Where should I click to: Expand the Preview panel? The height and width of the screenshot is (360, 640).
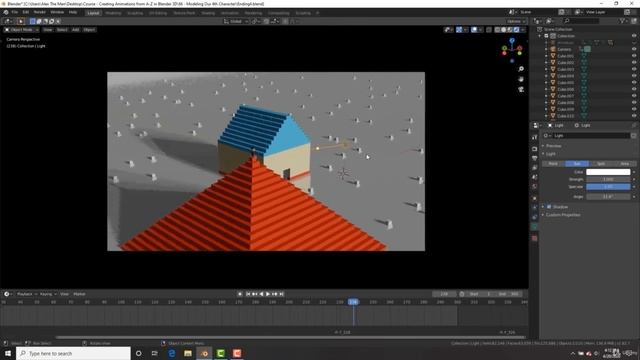[553, 146]
